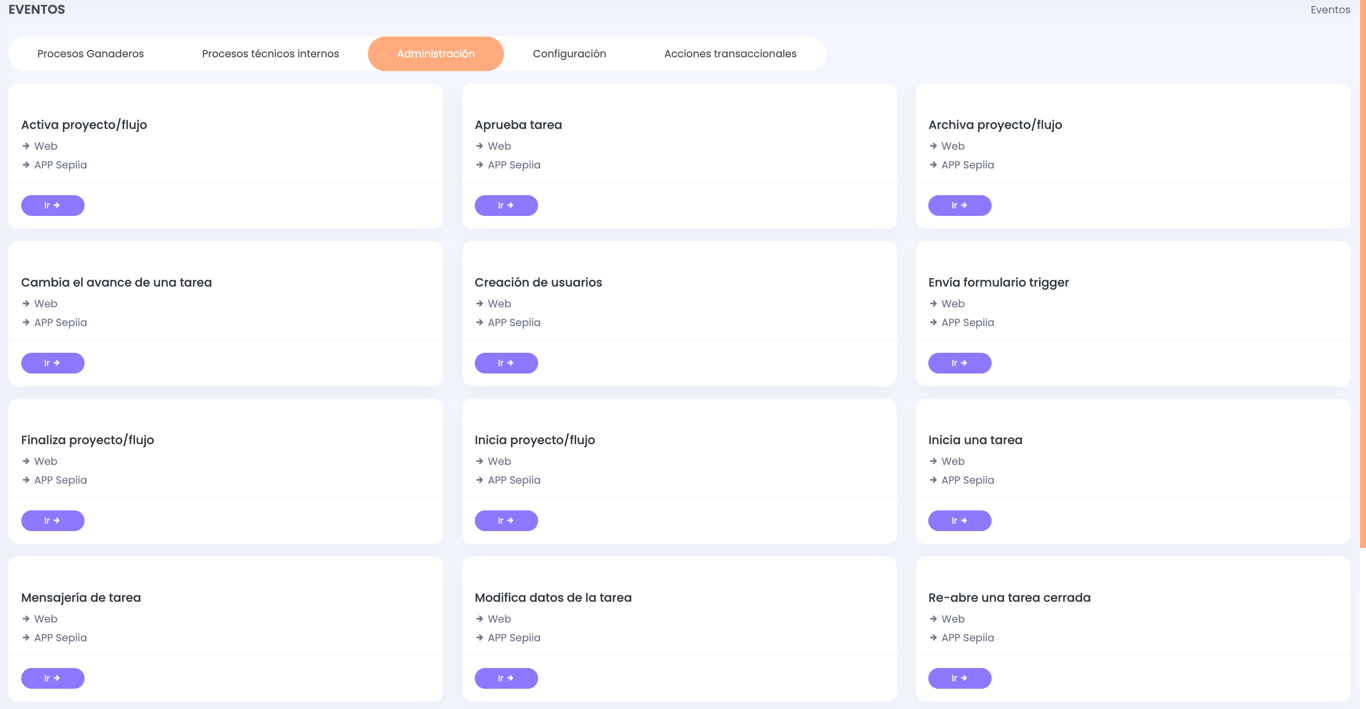Click the Cambia el avance de una tarea title
The width and height of the screenshot is (1366, 709).
[116, 282]
